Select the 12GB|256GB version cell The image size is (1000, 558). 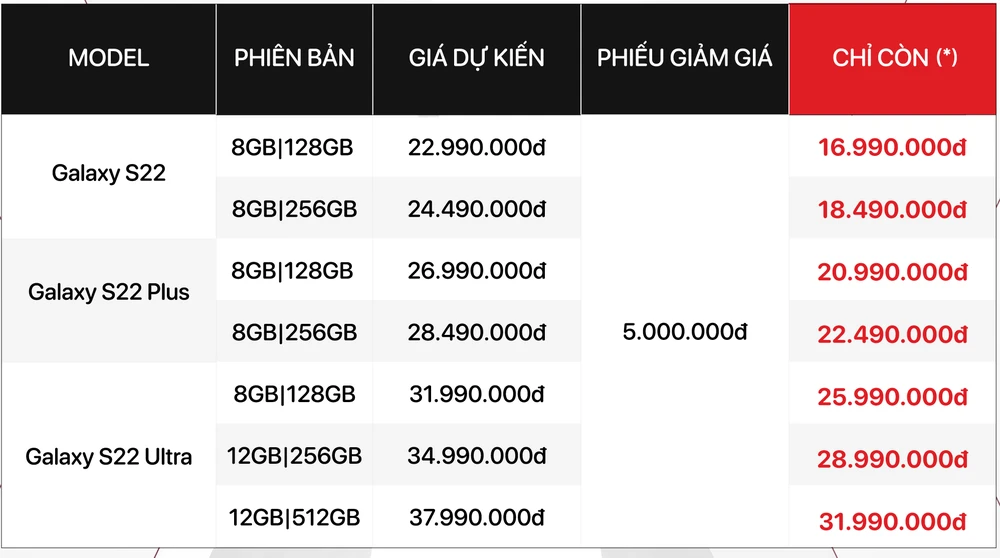click(295, 456)
